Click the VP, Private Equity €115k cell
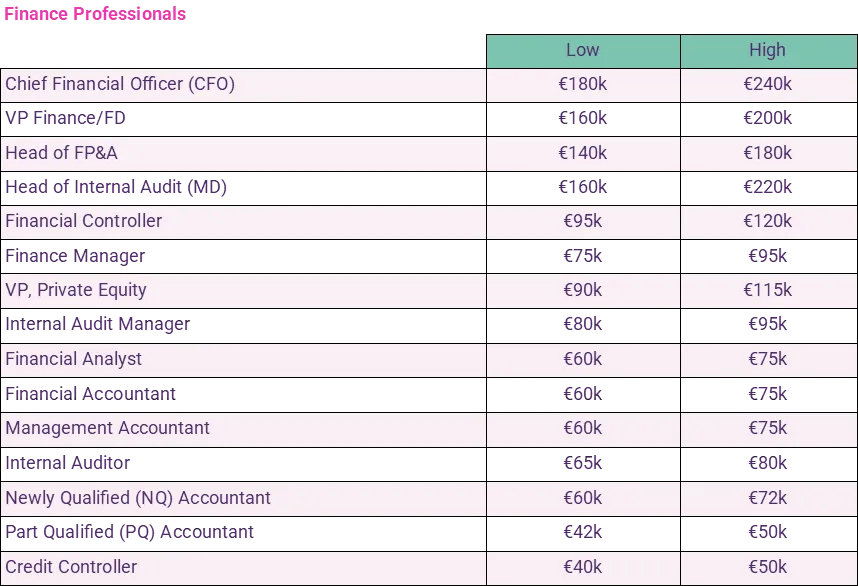The width and height of the screenshot is (858, 586). pyautogui.click(x=767, y=290)
